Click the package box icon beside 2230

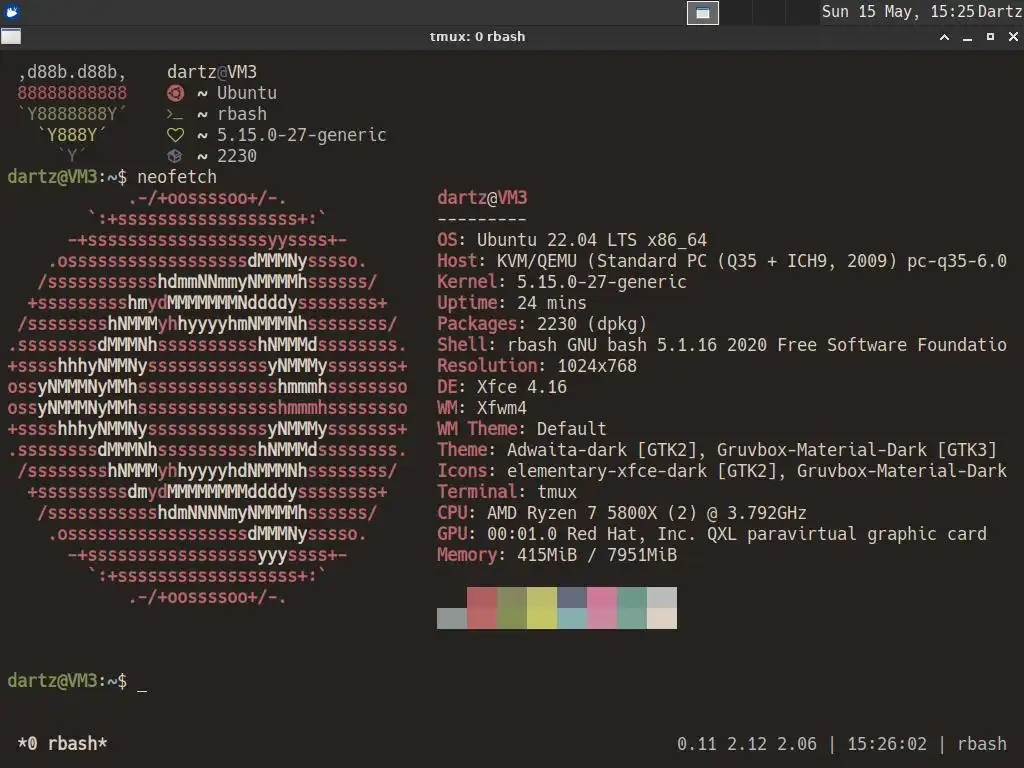pos(174,156)
